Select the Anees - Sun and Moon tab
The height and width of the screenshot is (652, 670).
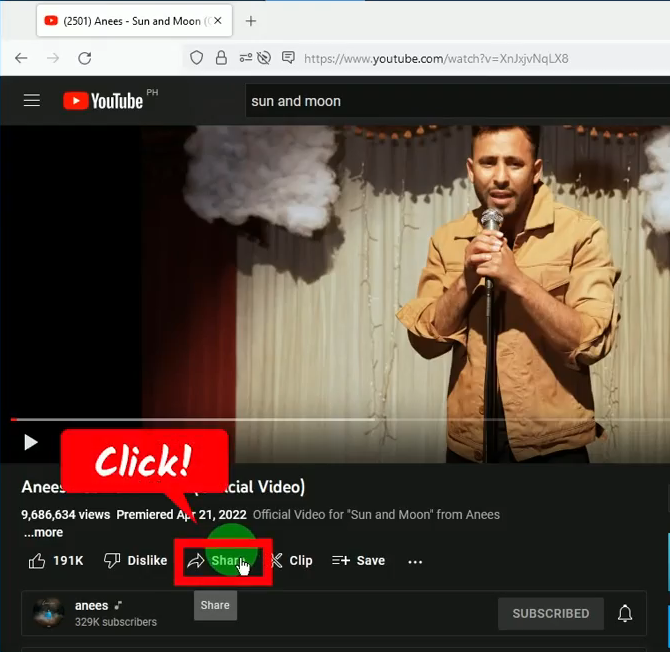tap(134, 21)
